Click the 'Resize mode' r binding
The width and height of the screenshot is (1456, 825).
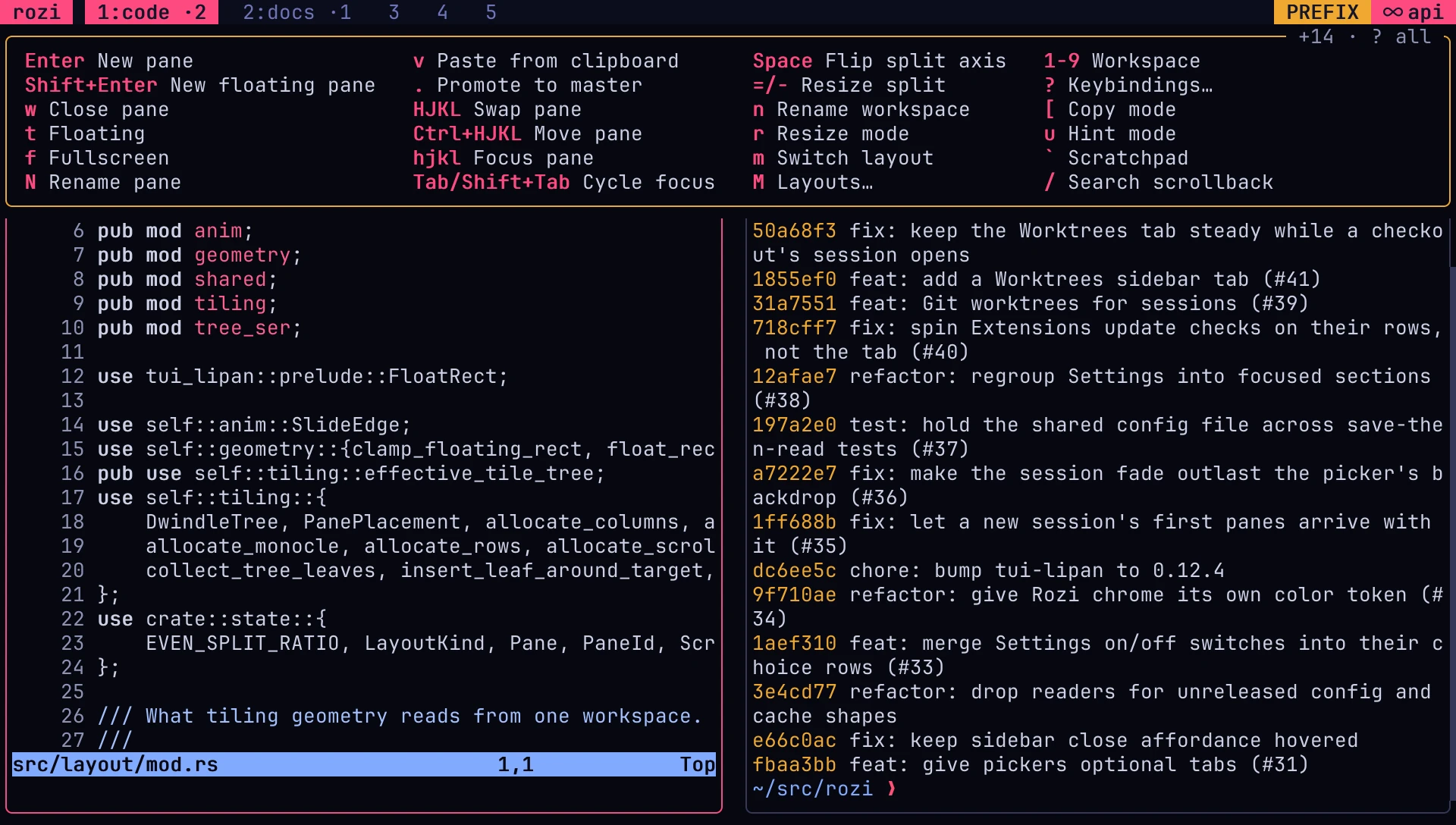click(x=831, y=133)
